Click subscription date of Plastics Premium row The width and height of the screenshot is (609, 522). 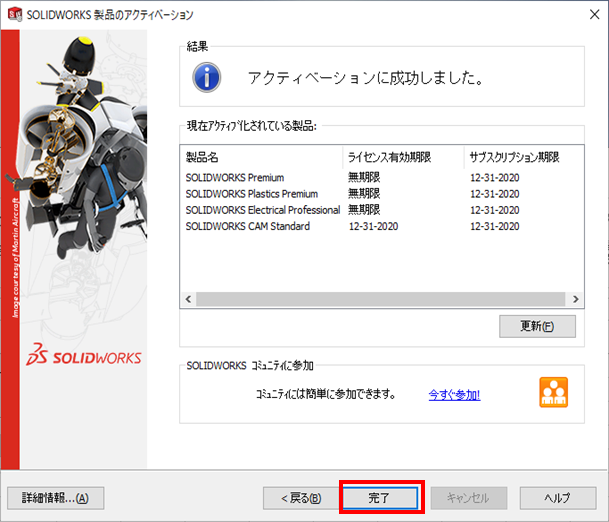[x=494, y=194]
